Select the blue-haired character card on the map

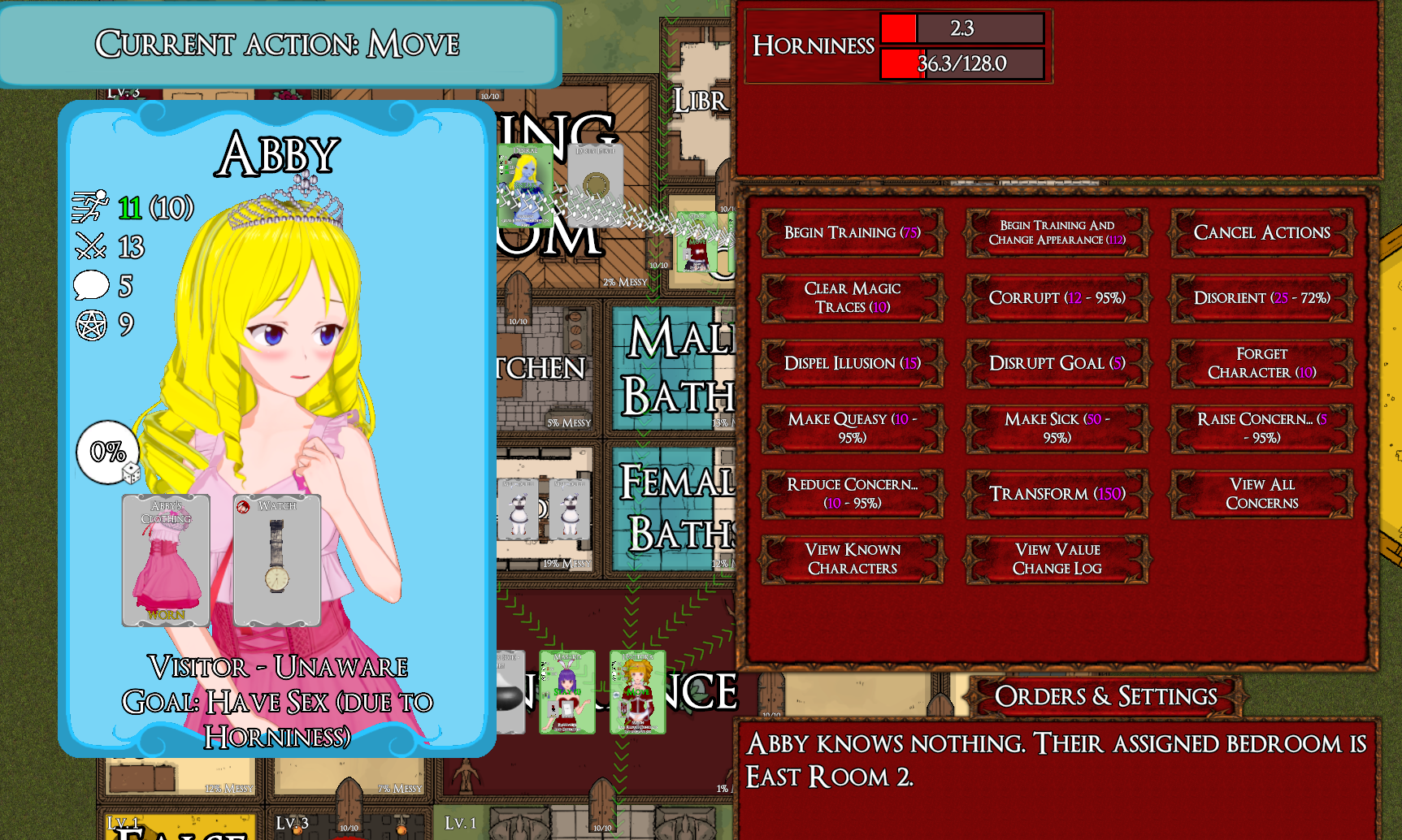[x=525, y=186]
